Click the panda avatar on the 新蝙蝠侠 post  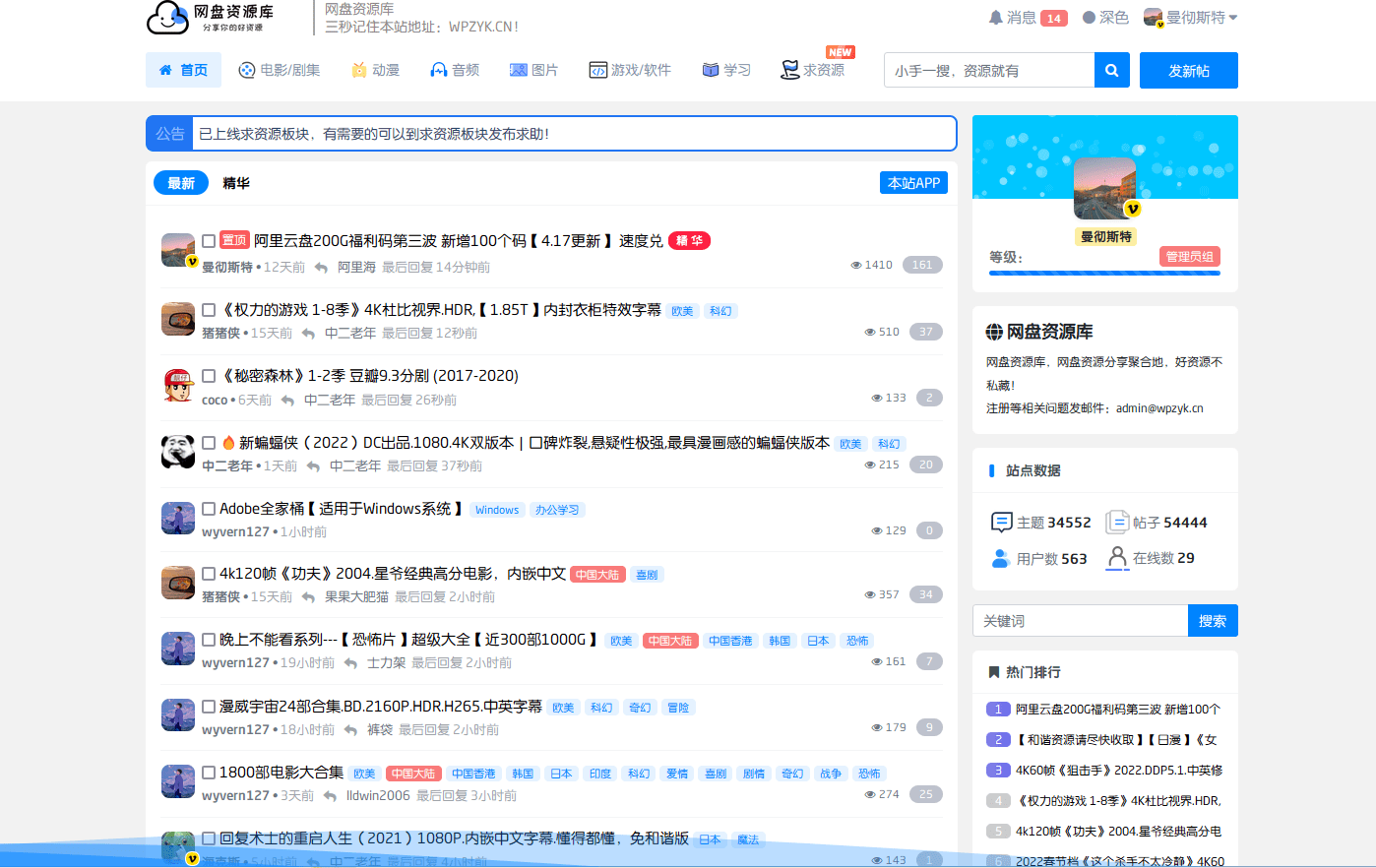coord(178,452)
